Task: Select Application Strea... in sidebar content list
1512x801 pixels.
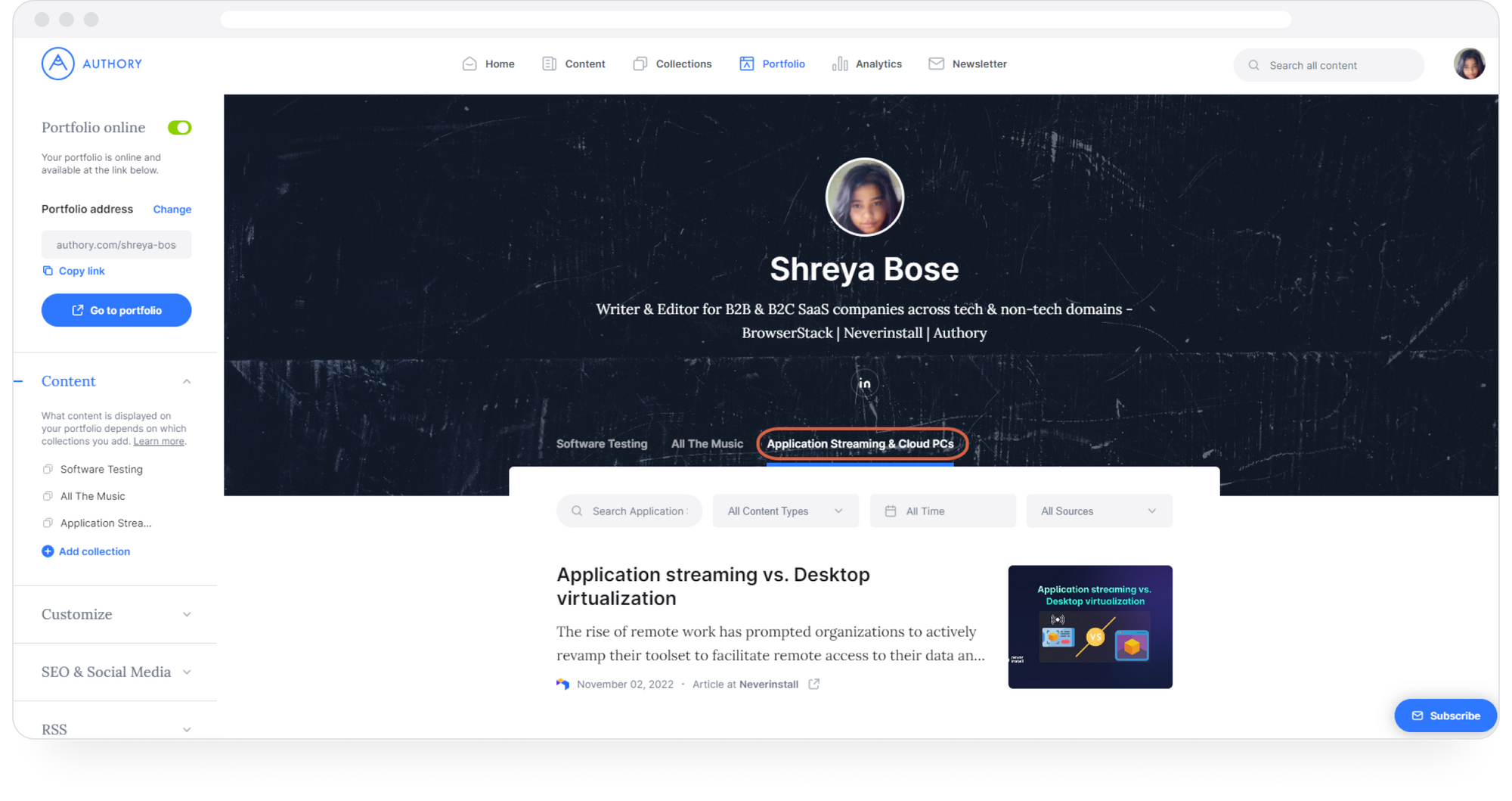Action: point(106,523)
